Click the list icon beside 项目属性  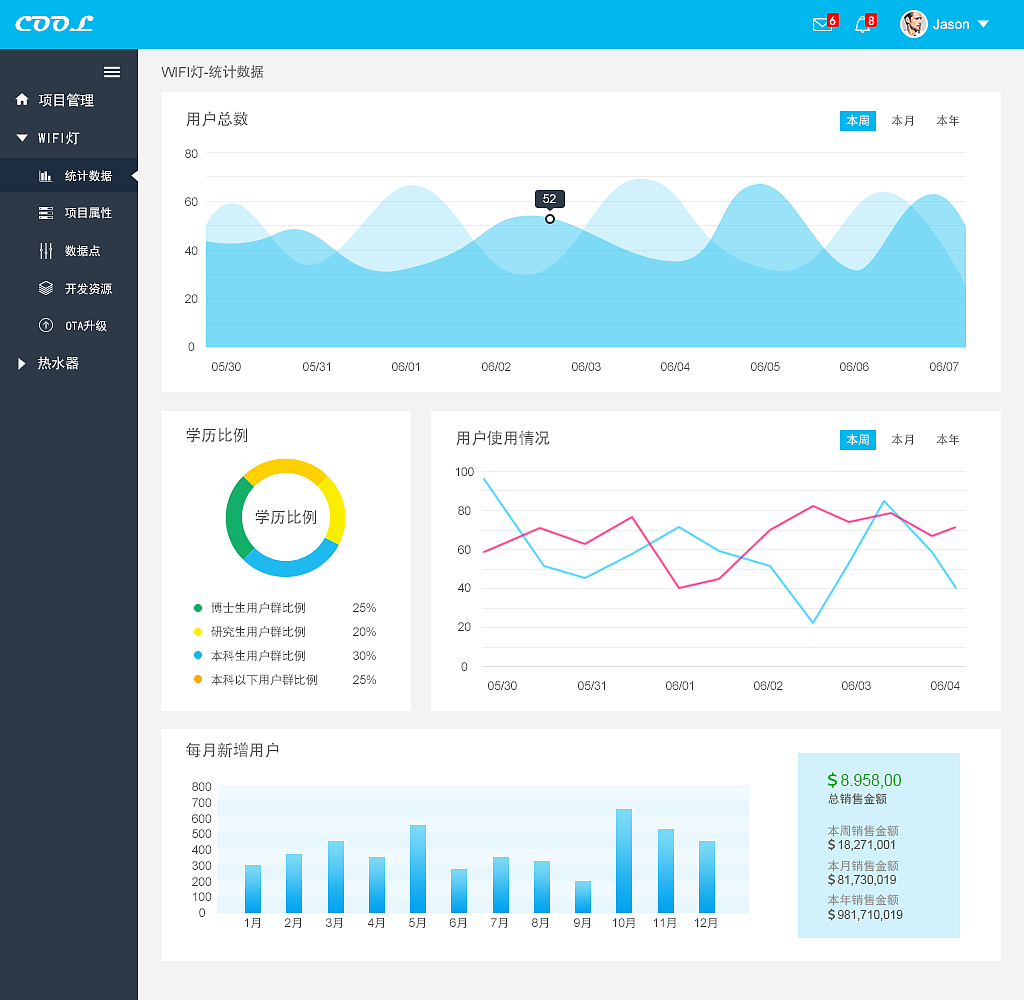46,213
